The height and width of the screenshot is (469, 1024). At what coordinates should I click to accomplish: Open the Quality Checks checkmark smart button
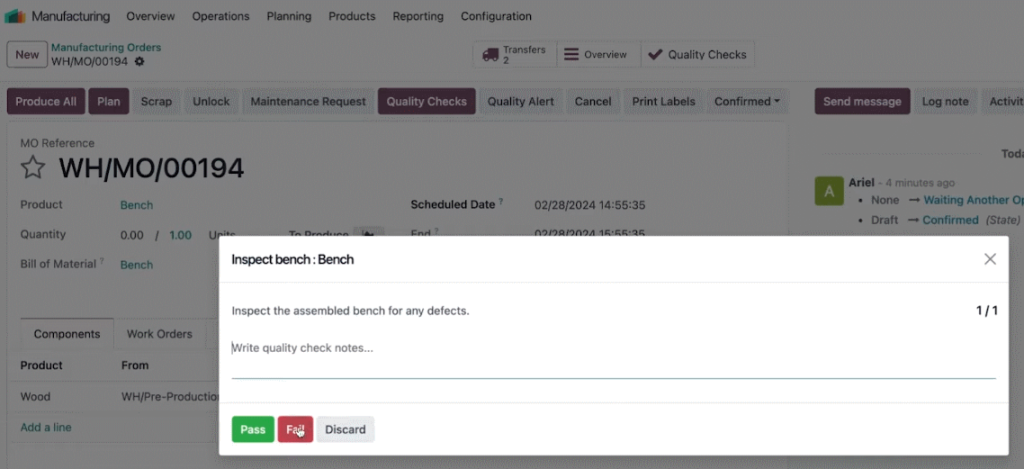click(697, 55)
